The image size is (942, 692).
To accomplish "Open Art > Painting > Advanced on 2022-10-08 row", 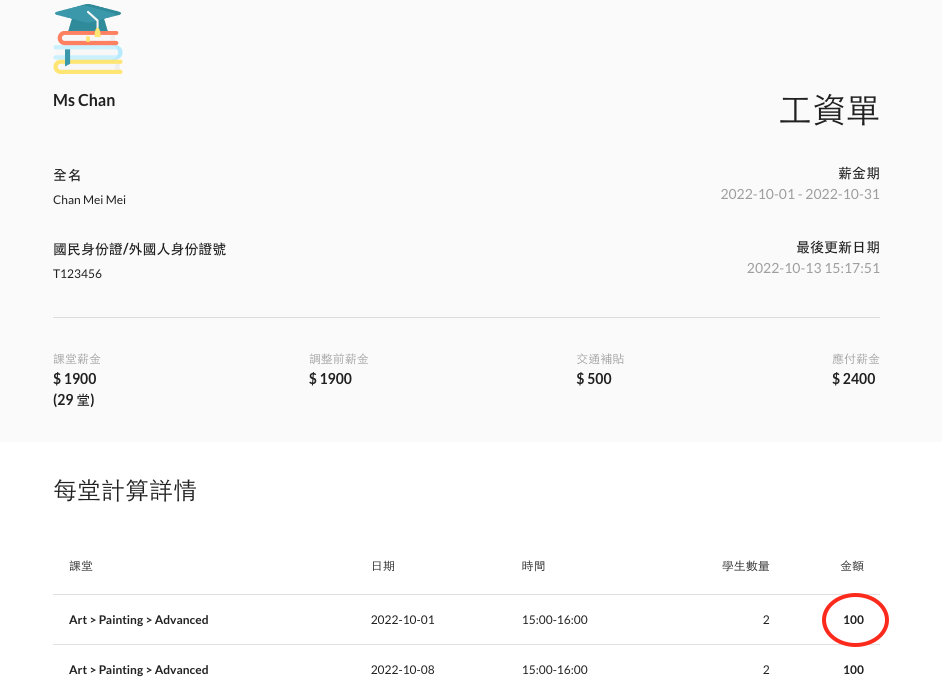I will [x=139, y=670].
